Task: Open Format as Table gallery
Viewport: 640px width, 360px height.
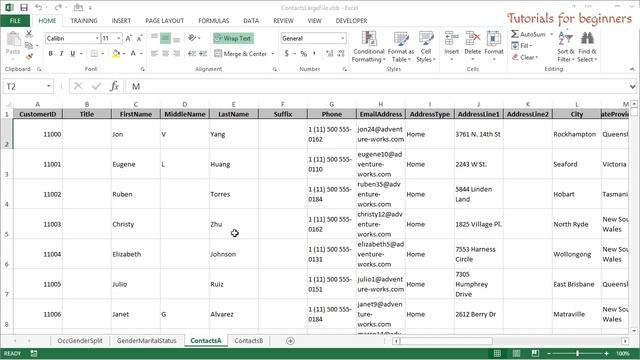Action: [400, 47]
